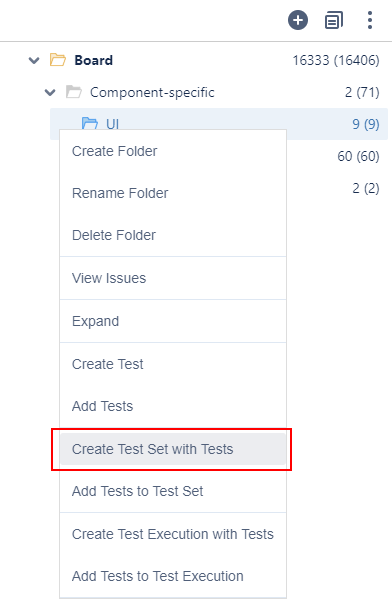Click the UI folder icon
Screen dimensions: 392x613
pyautogui.click(x=90, y=123)
